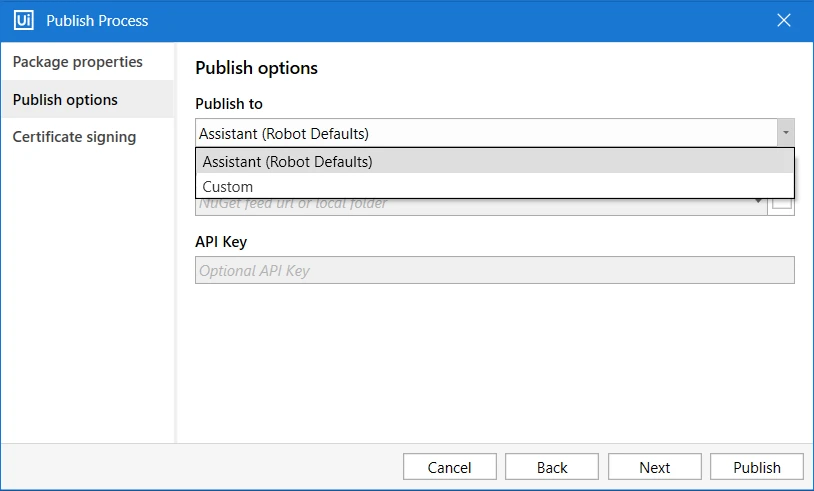Click the Publish options heading

(x=256, y=68)
